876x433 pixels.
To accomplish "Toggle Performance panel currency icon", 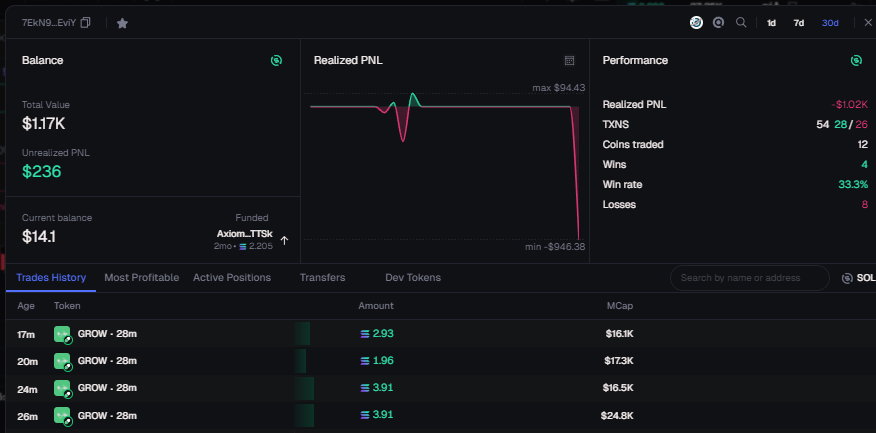I will (x=856, y=60).
